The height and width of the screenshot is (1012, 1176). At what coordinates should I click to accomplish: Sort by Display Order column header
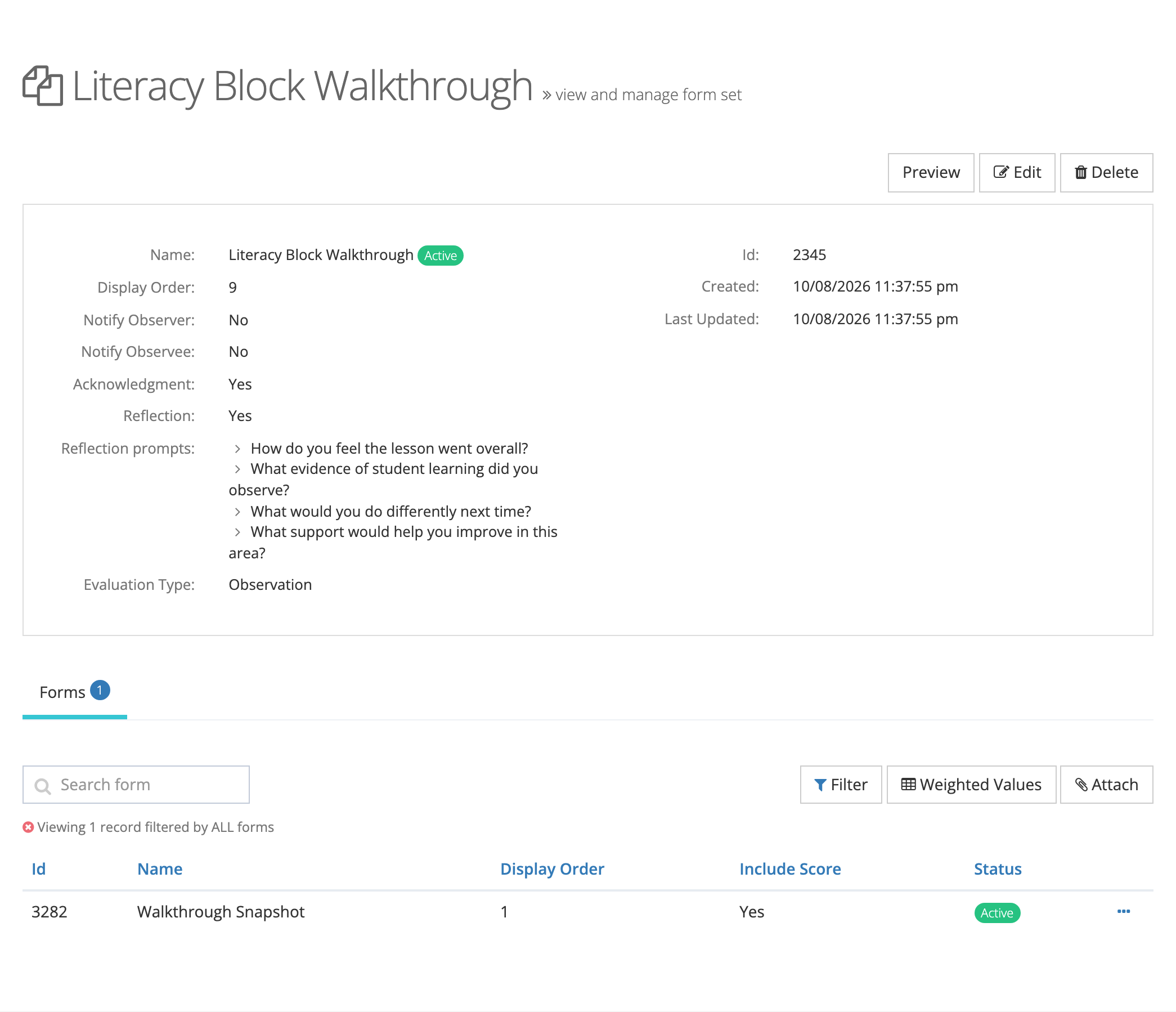552,869
